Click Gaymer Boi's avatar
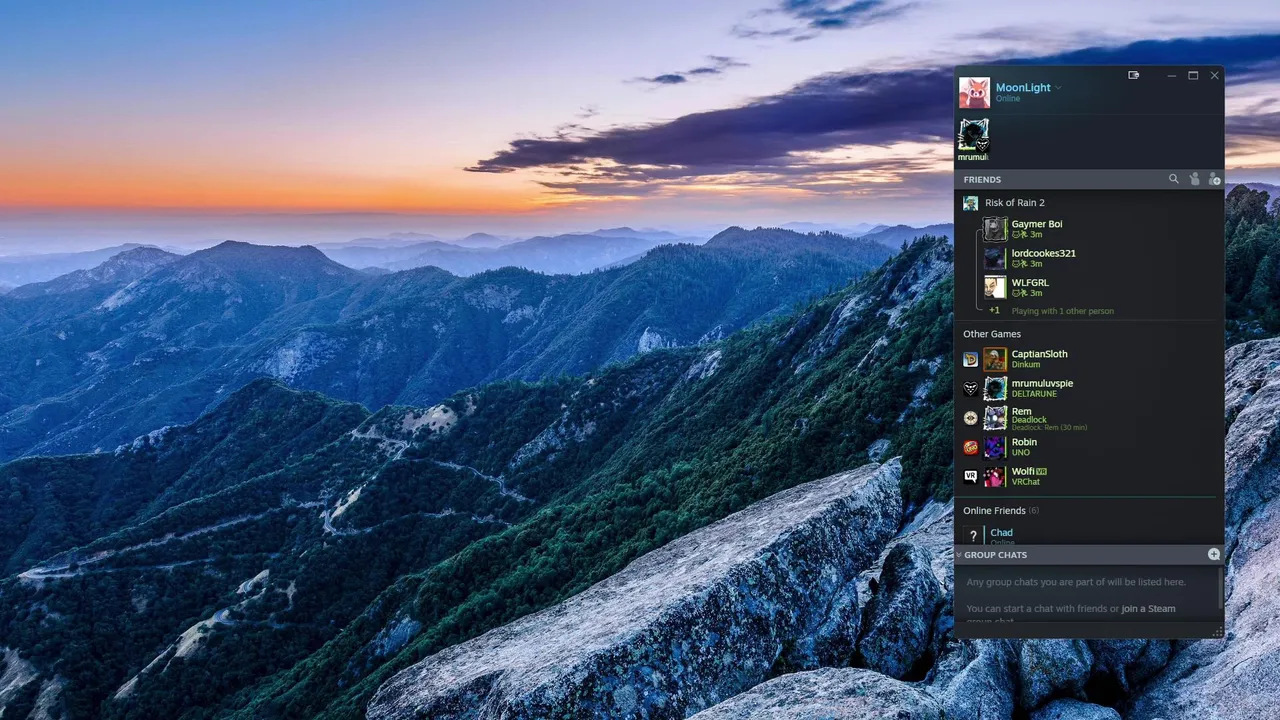Viewport: 1280px width, 720px height. 995,229
